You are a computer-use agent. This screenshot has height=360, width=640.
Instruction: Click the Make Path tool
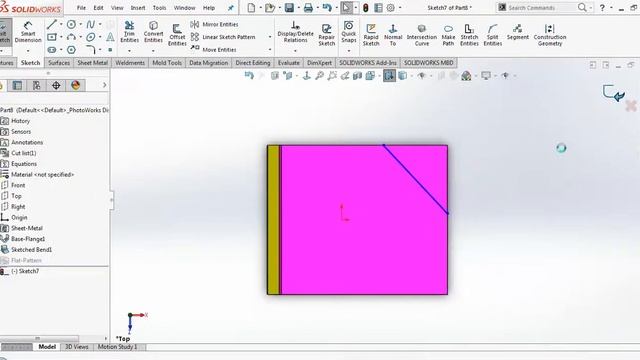pos(448,34)
